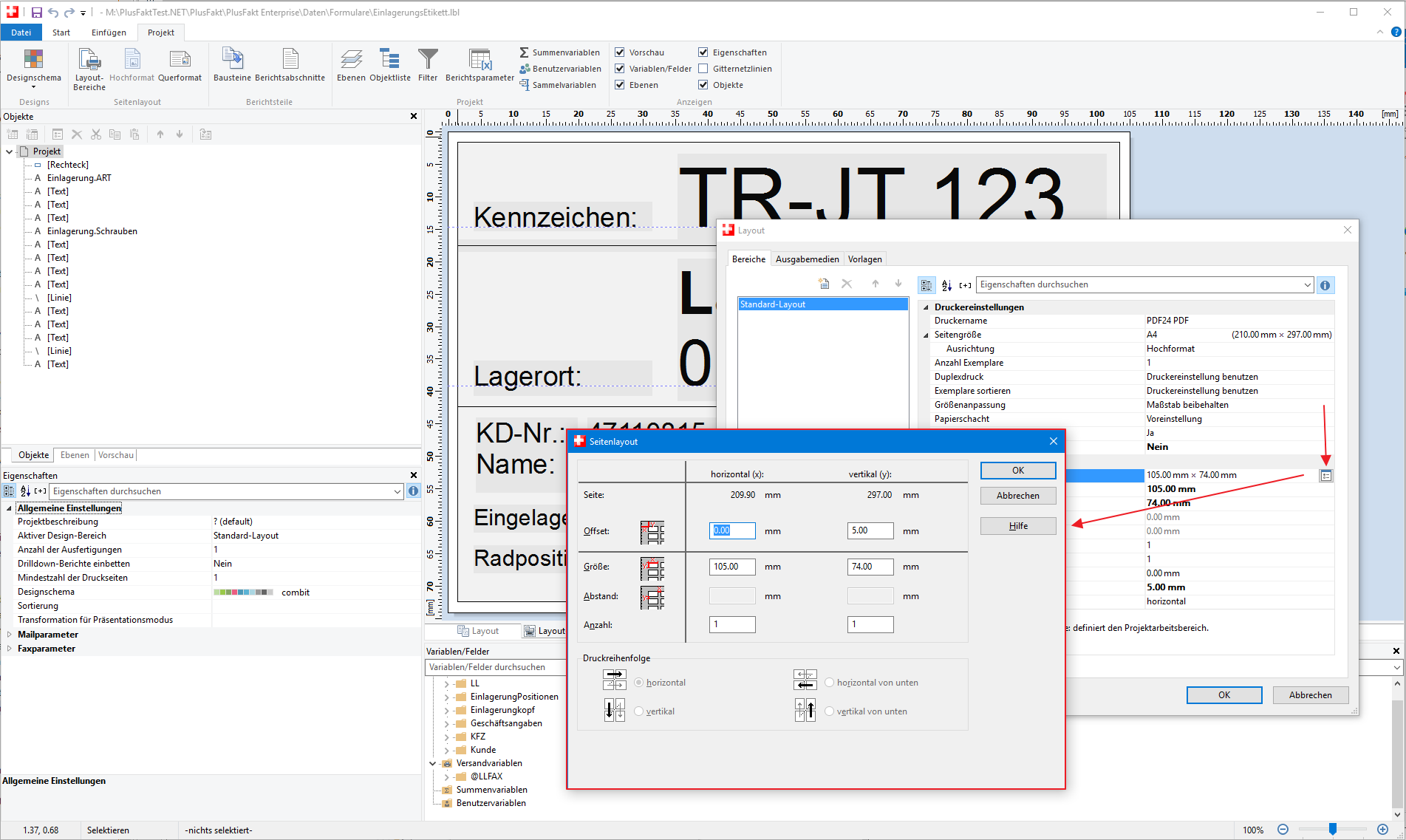Image resolution: width=1406 pixels, height=840 pixels.
Task: Select Querformat page orientation
Action: [180, 65]
